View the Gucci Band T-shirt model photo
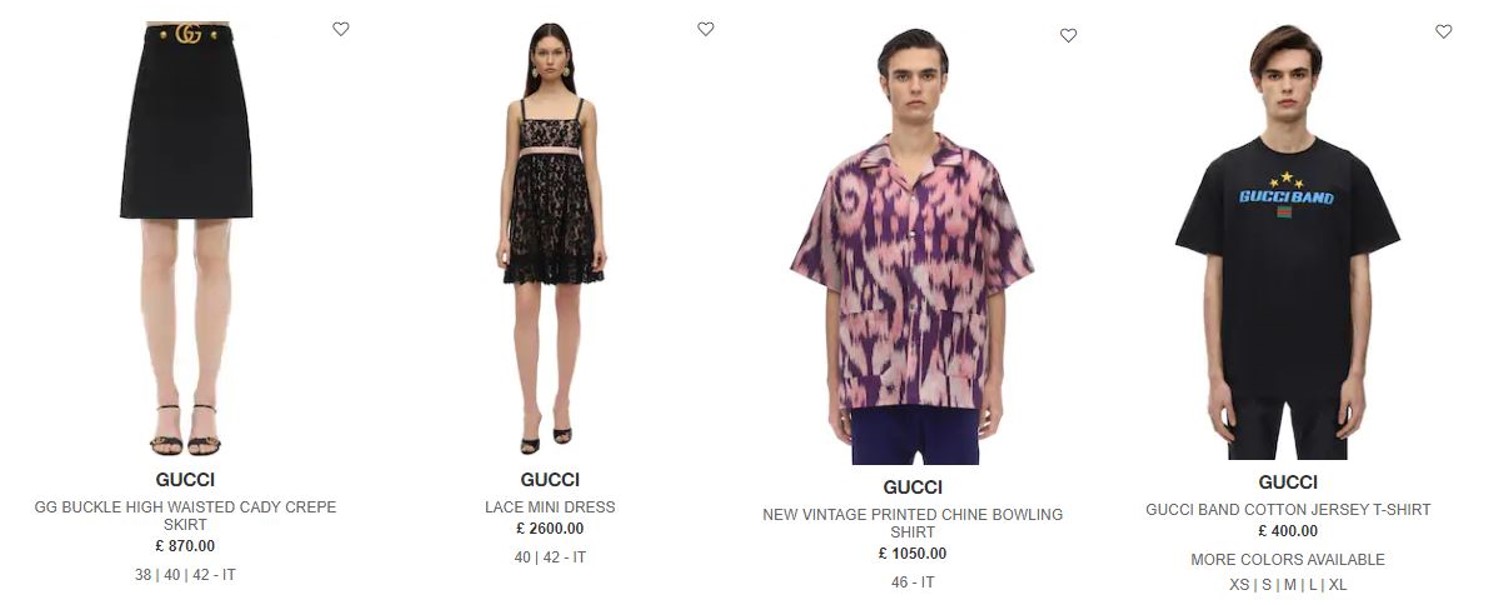 [x=1287, y=242]
